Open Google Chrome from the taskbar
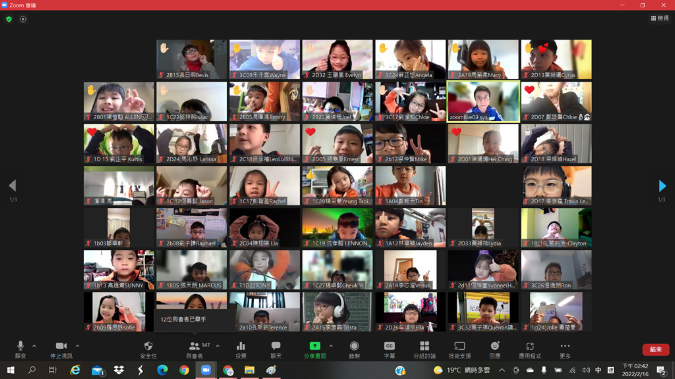Image resolution: width=675 pixels, height=379 pixels. tap(184, 370)
